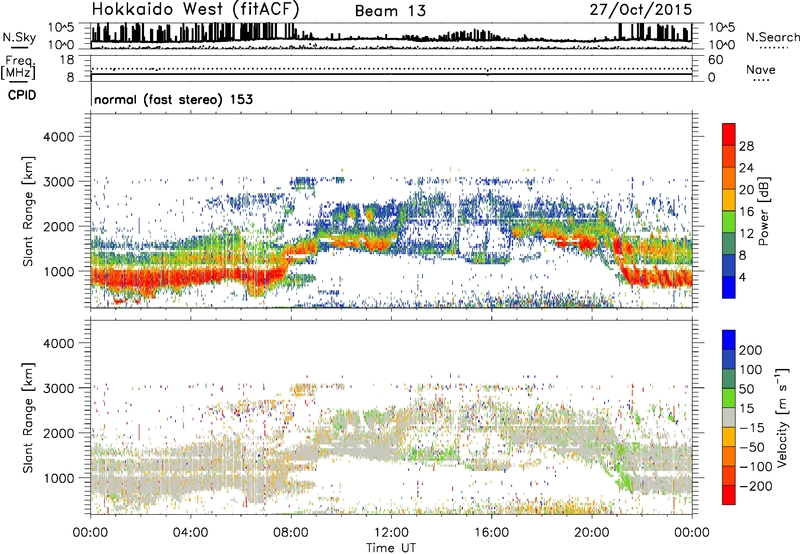Click the '100' label on Velocity colorbar
The height and width of the screenshot is (554, 800).
(x=751, y=370)
